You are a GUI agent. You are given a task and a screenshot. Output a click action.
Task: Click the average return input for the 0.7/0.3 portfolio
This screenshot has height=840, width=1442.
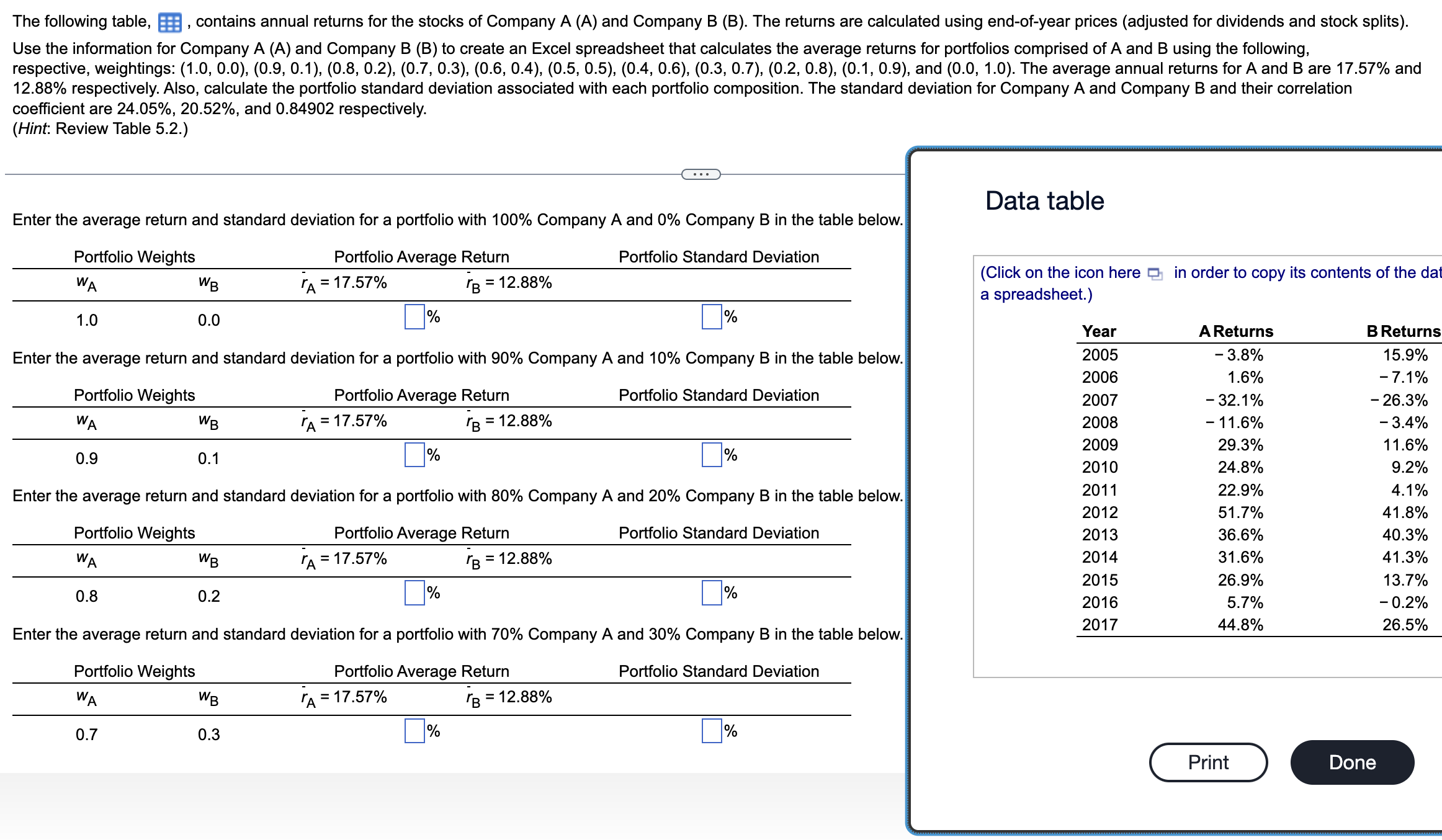click(413, 731)
